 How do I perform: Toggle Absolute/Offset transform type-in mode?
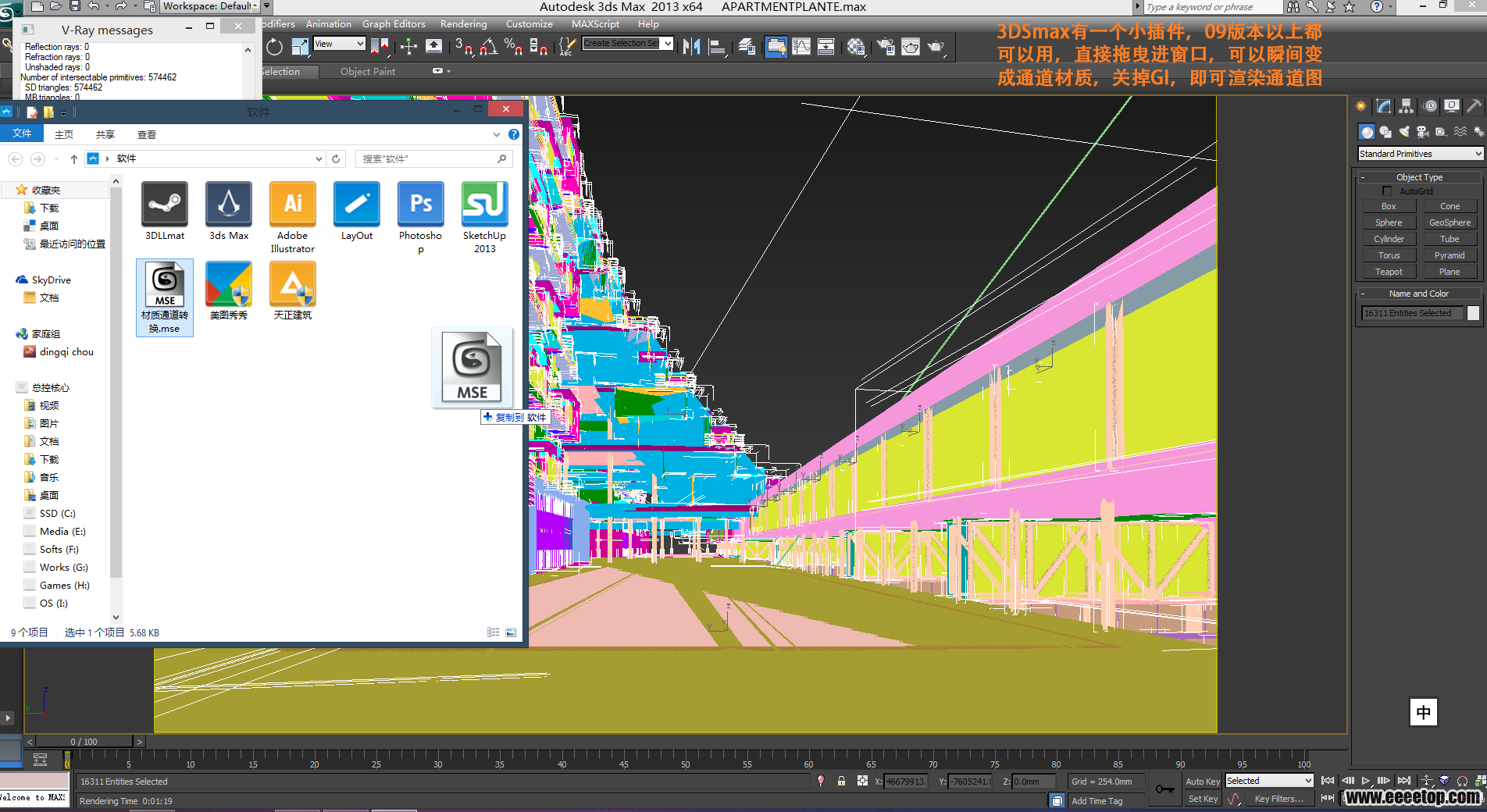tap(862, 781)
